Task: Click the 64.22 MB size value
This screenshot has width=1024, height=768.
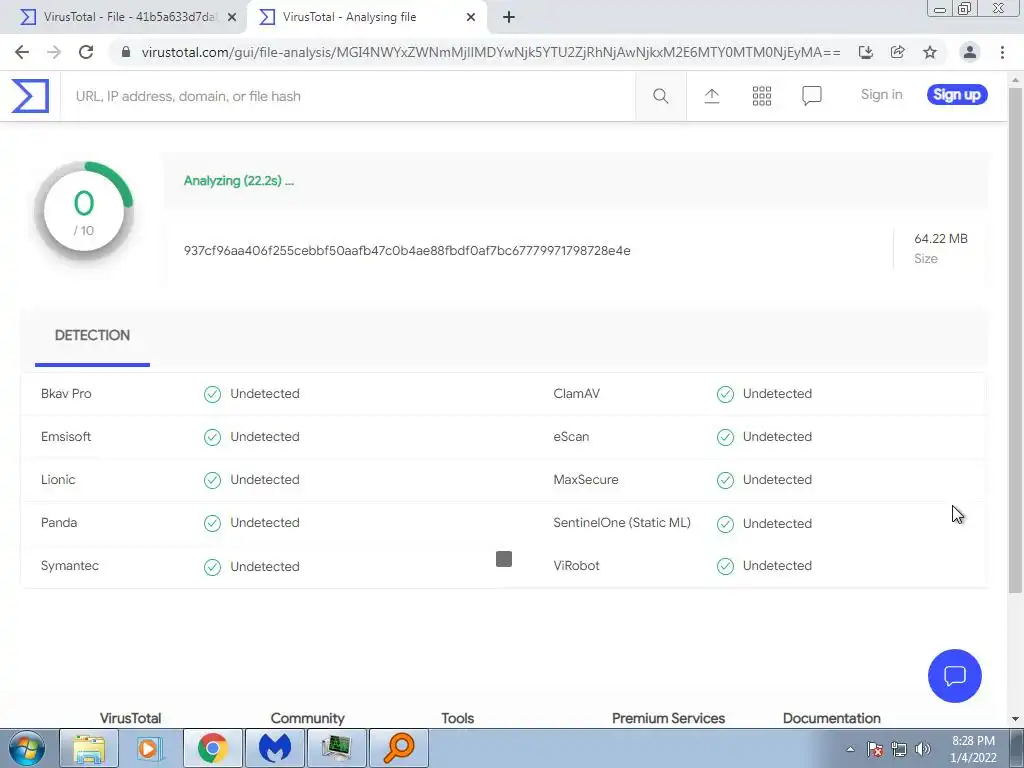Action: [x=940, y=239]
